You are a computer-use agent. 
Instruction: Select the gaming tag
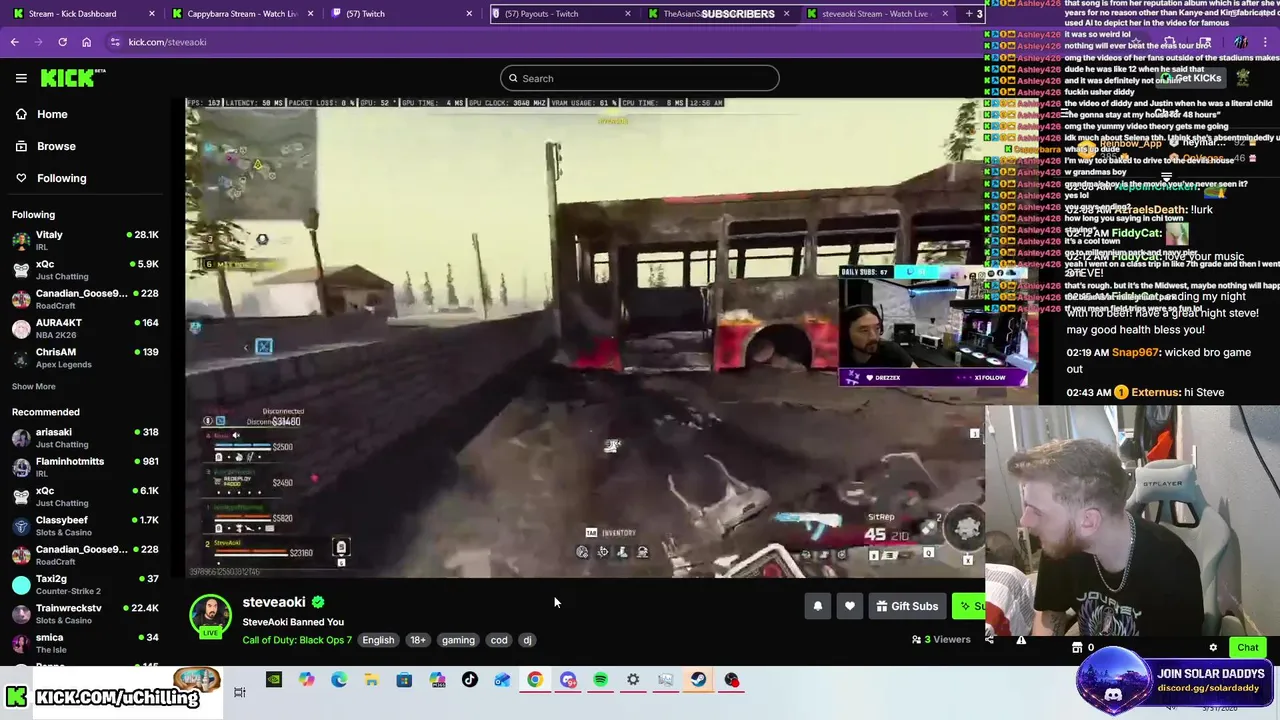[x=458, y=640]
